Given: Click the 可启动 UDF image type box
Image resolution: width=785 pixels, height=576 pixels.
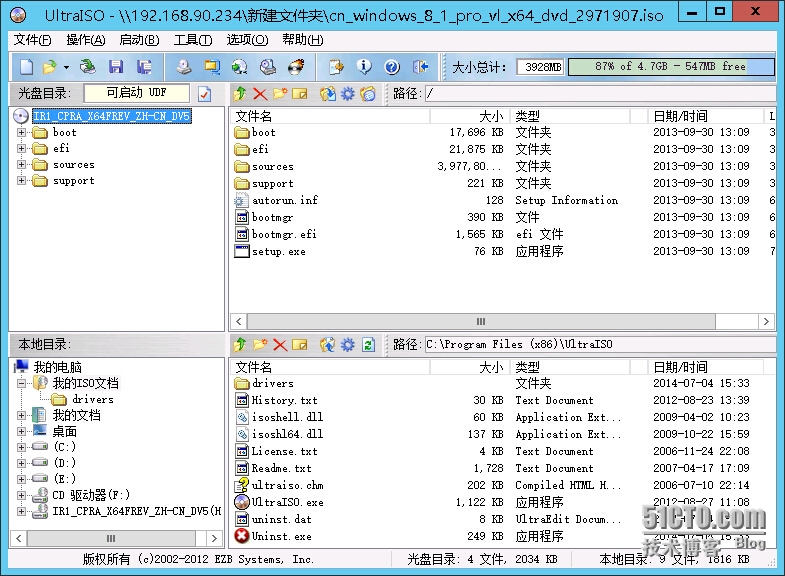Looking at the screenshot, I should pyautogui.click(x=137, y=93).
